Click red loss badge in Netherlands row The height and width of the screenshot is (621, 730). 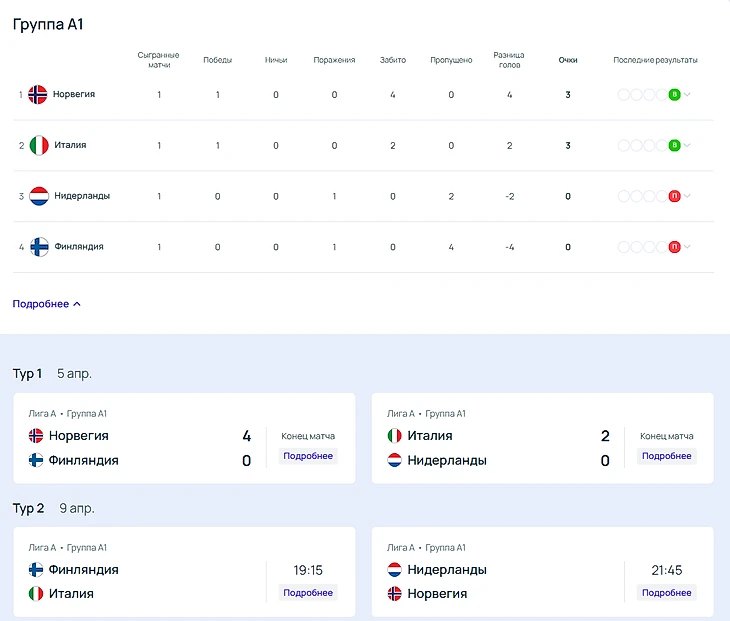click(674, 196)
